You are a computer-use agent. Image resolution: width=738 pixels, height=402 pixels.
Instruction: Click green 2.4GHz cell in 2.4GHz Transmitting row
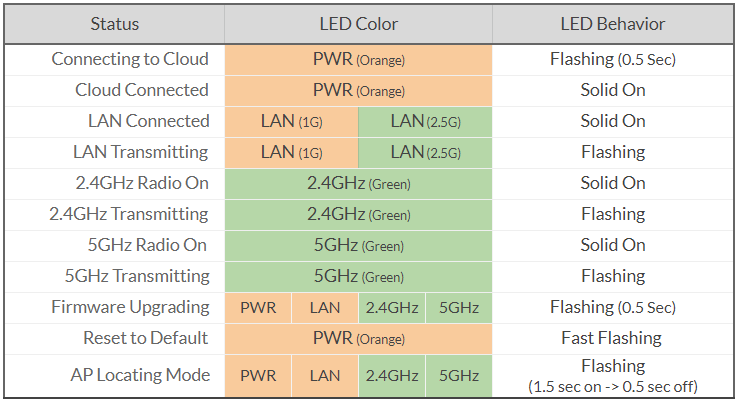tap(358, 214)
